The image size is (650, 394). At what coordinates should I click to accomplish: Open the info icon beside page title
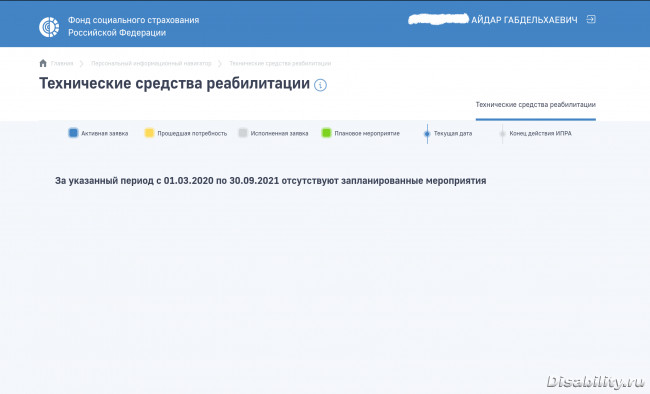tap(320, 85)
